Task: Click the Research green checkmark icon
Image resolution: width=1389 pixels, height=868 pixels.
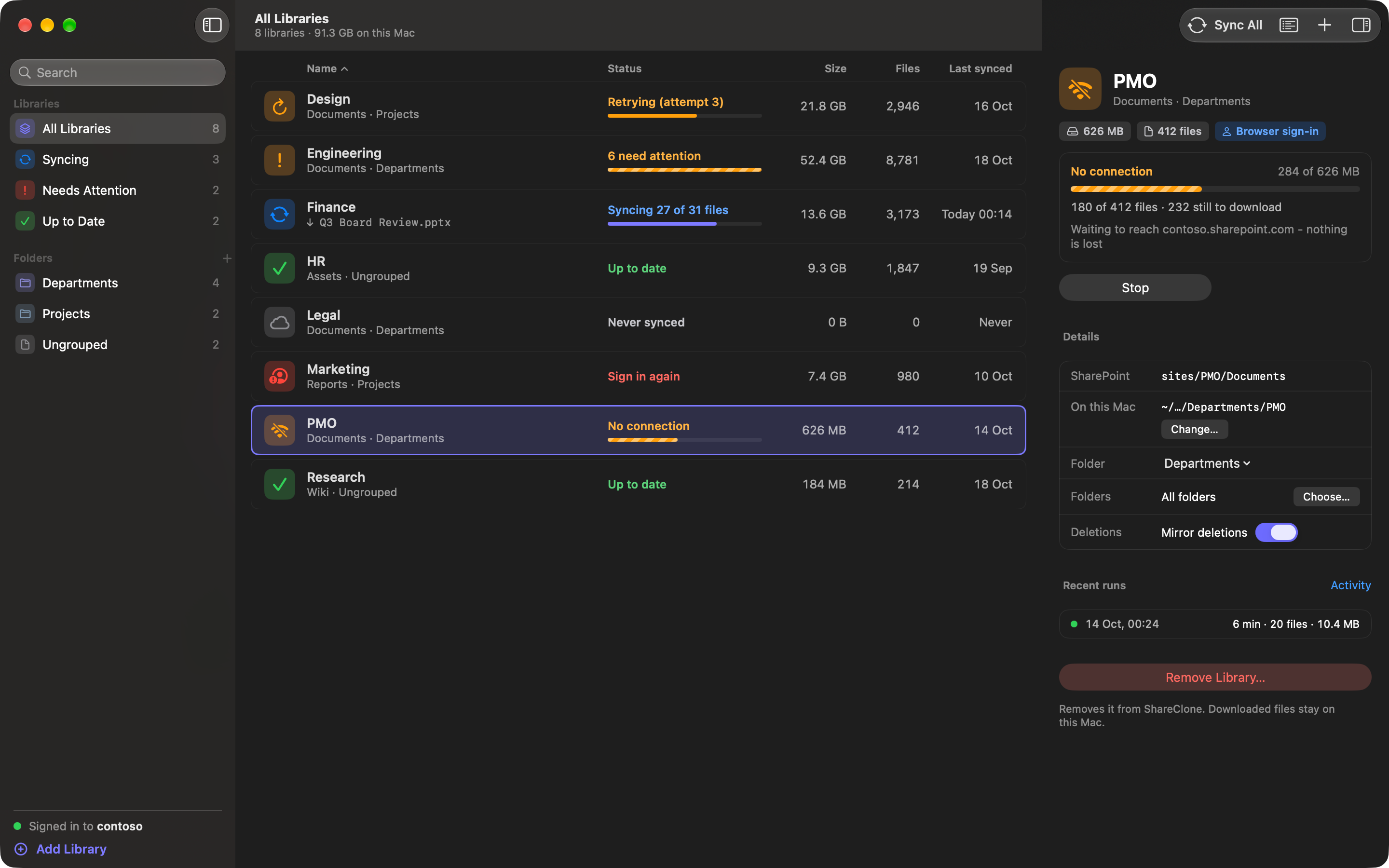Action: (280, 484)
